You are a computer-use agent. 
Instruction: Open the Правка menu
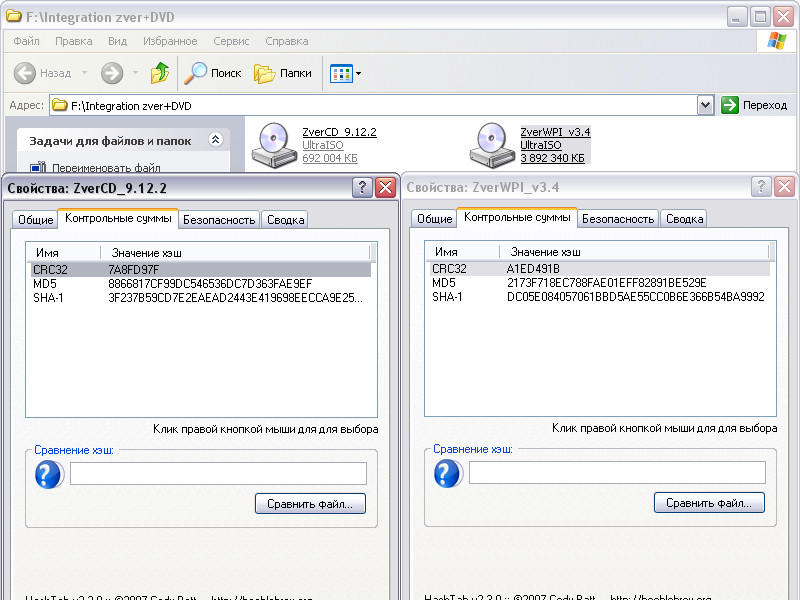[x=73, y=41]
